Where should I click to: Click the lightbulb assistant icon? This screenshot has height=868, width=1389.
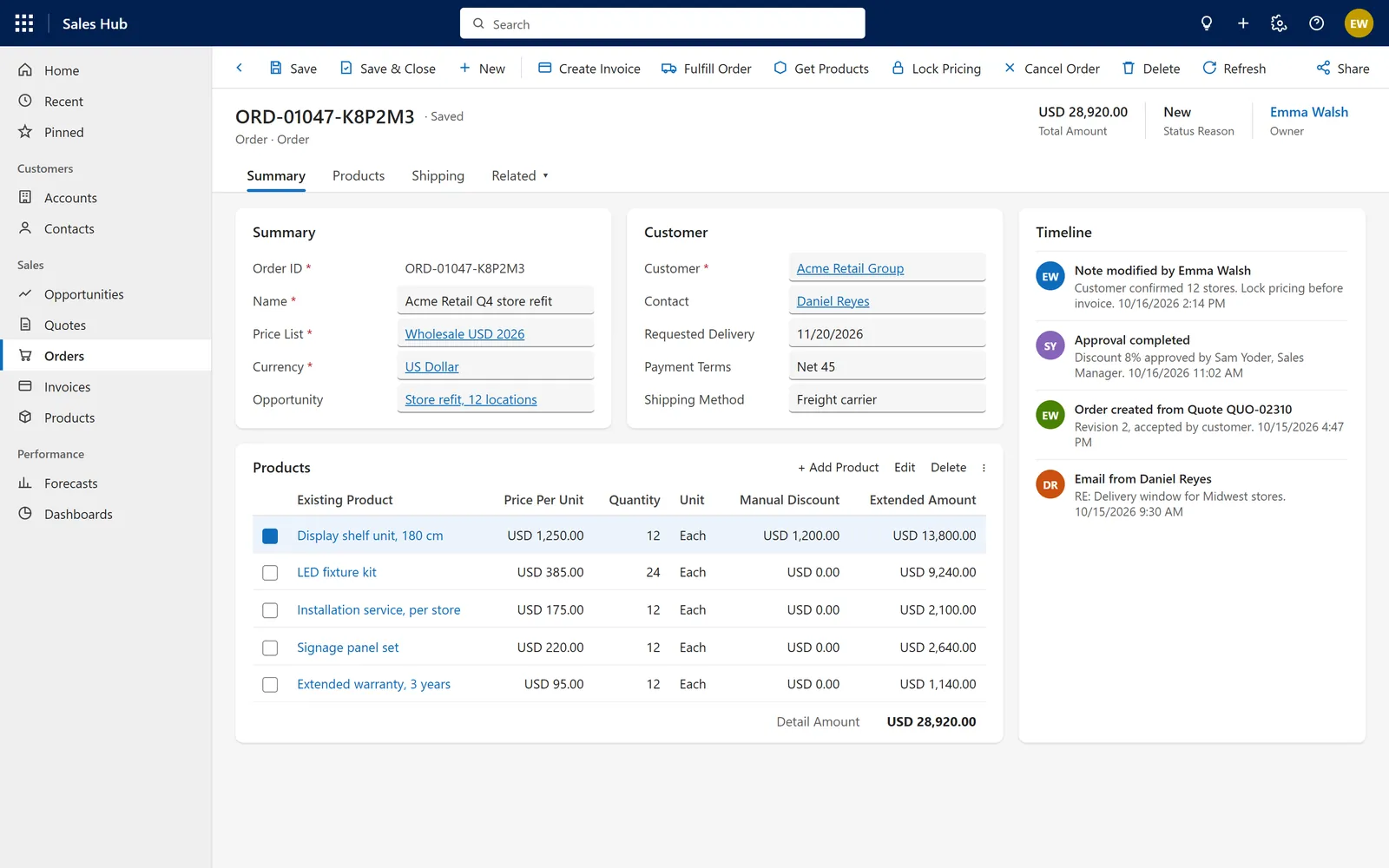coord(1206,23)
